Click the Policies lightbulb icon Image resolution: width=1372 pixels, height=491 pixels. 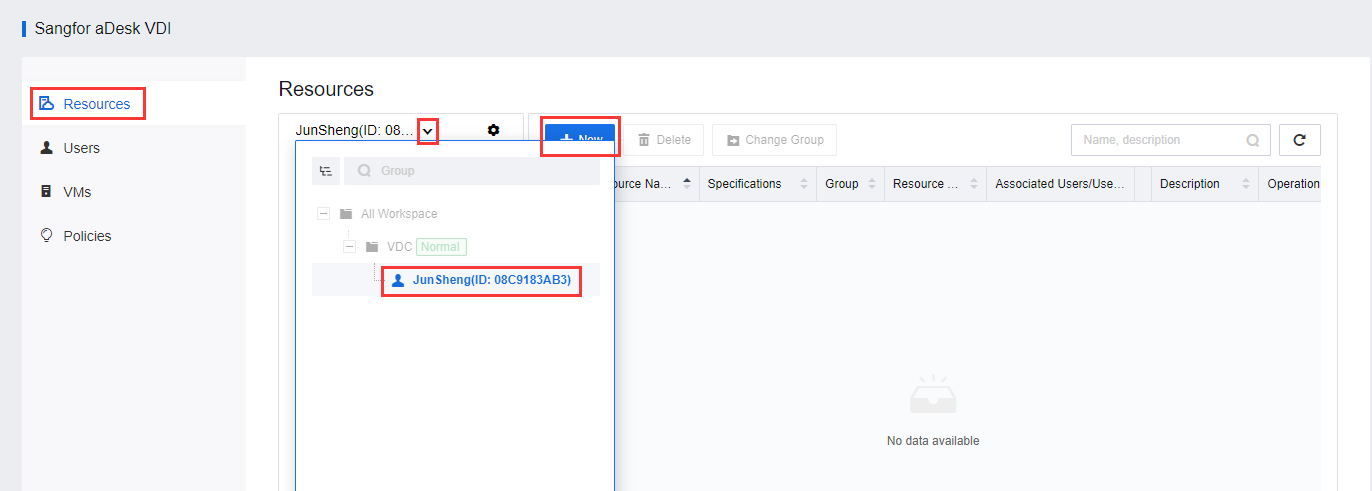tap(46, 236)
